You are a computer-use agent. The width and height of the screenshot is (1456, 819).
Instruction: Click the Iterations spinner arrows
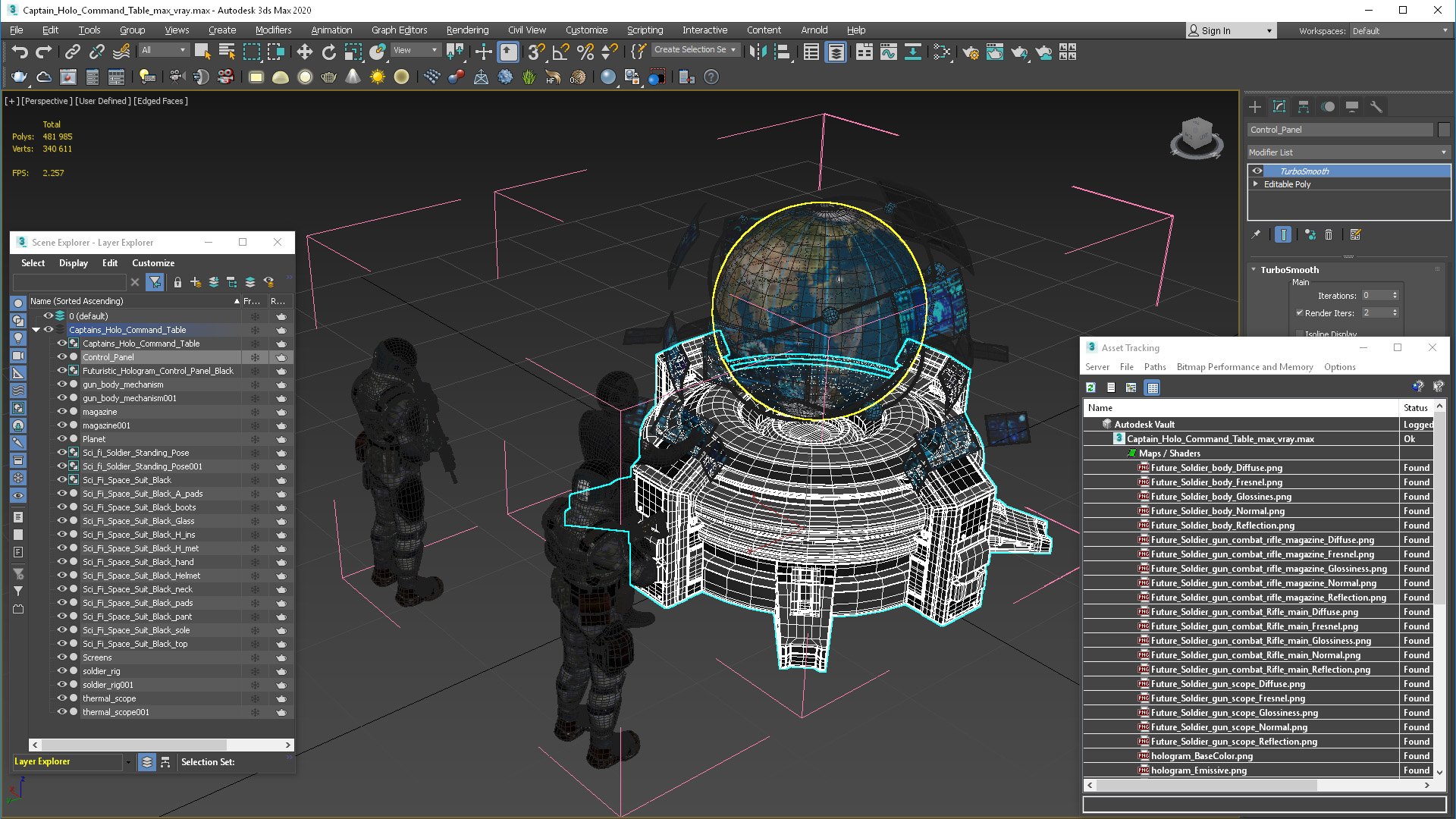tap(1395, 296)
